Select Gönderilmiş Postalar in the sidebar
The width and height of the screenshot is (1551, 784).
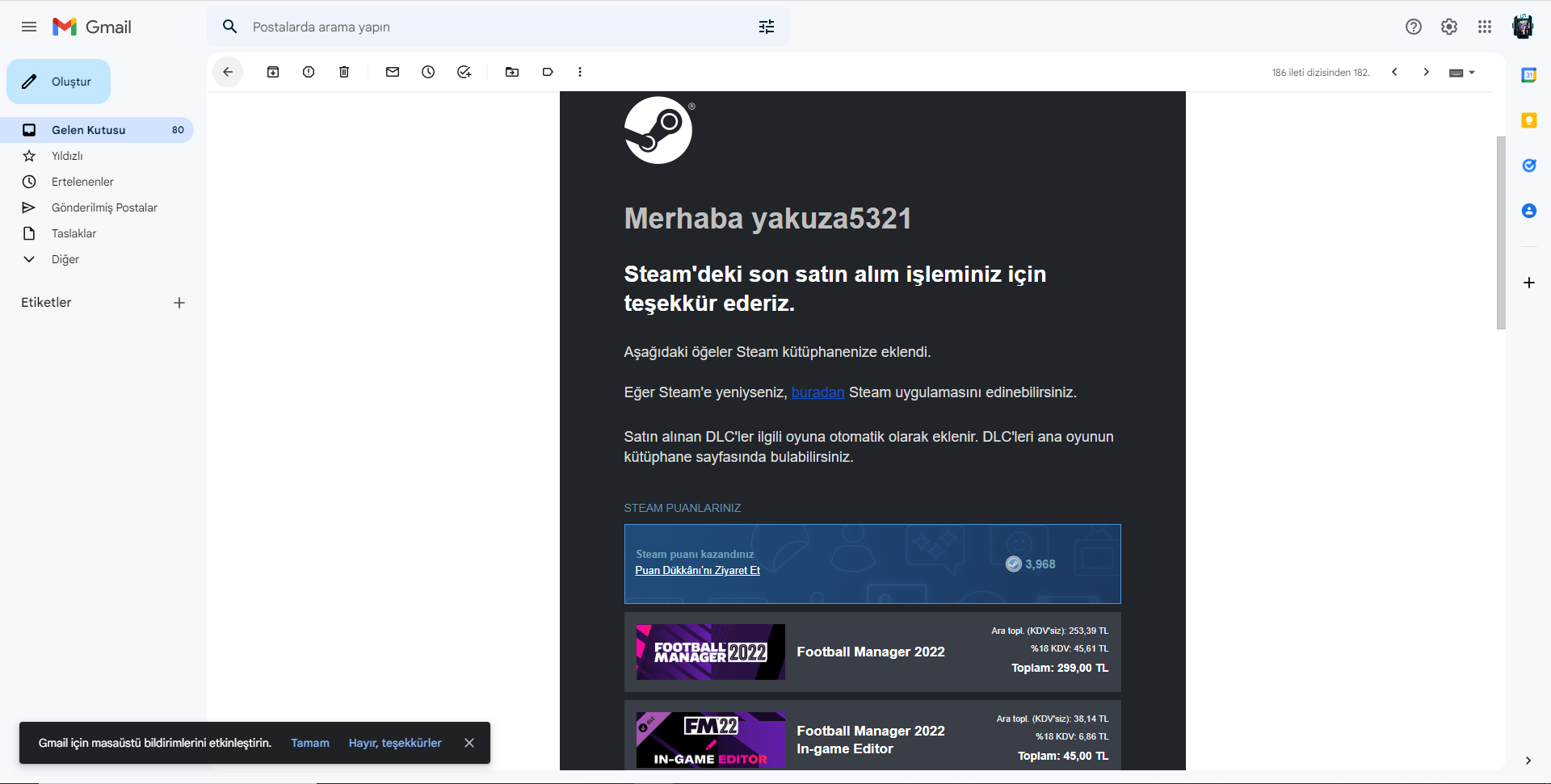(104, 208)
